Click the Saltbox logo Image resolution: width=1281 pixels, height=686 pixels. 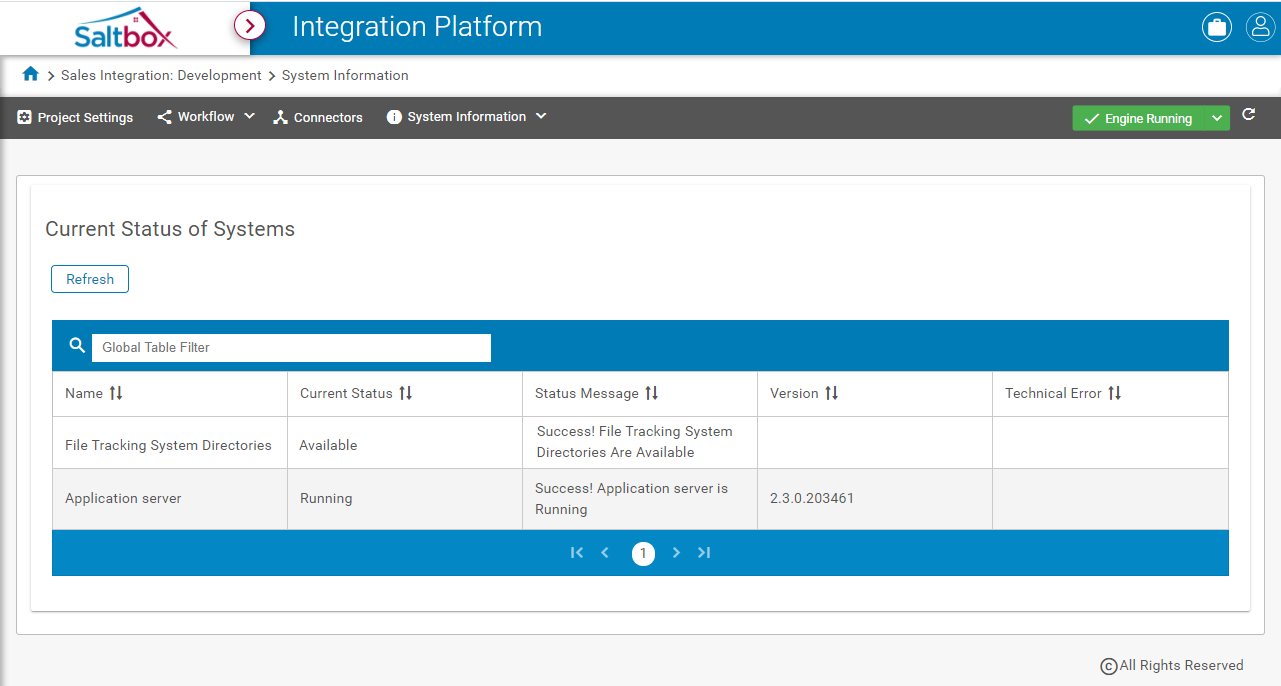pos(126,28)
